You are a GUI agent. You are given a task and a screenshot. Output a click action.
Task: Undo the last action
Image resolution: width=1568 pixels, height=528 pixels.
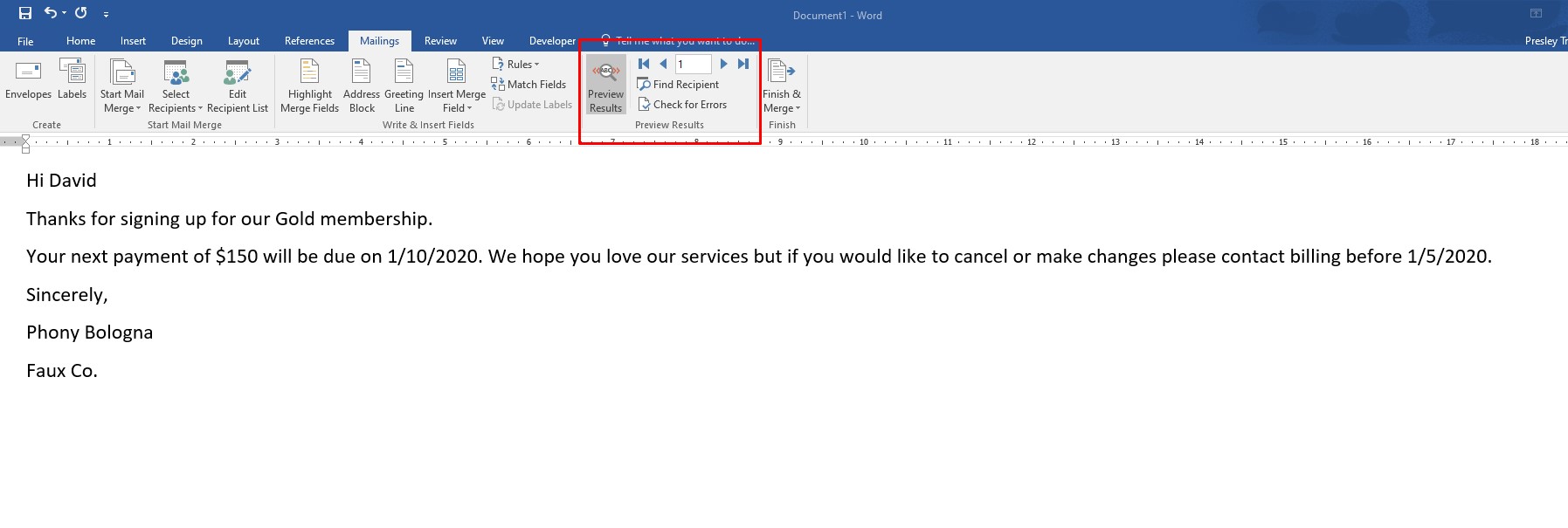(51, 13)
